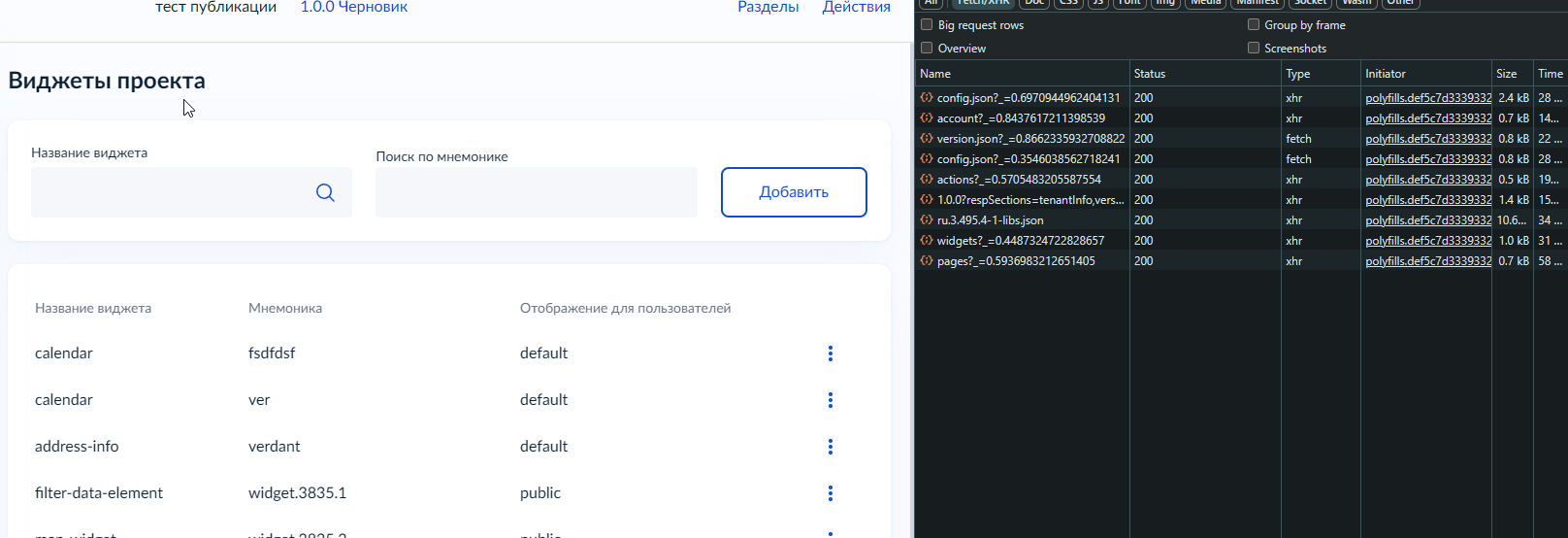Screen dimensions: 1568x538
Task: Click the widget.3835.1 mnemonic cell
Action: click(297, 493)
